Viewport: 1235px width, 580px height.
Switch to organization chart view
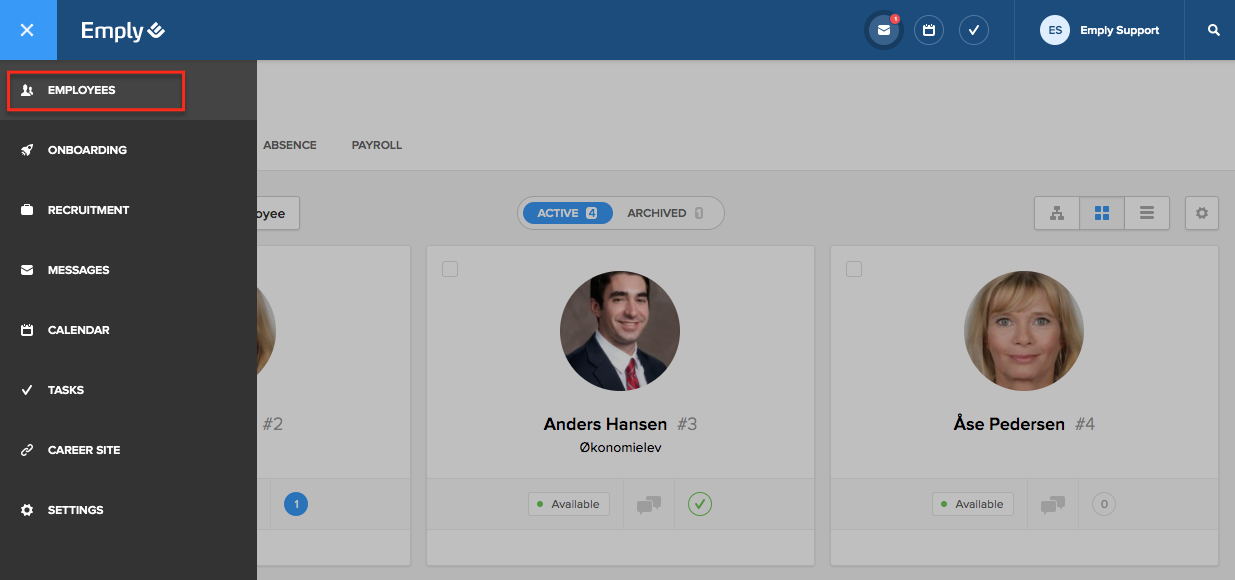[x=1057, y=213]
